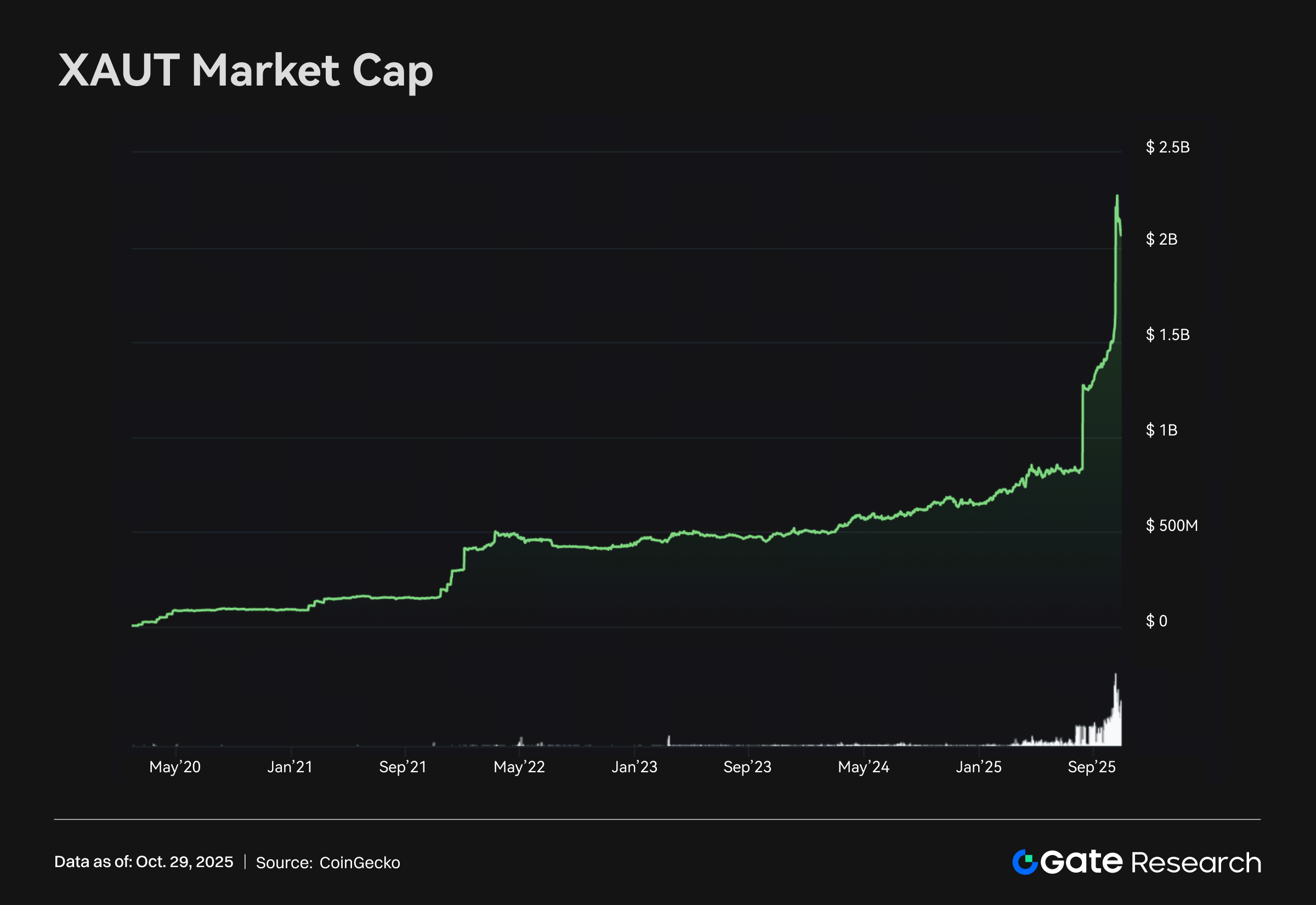Click the $ 2.5B y-axis label
This screenshot has height=905, width=1316.
[1167, 148]
